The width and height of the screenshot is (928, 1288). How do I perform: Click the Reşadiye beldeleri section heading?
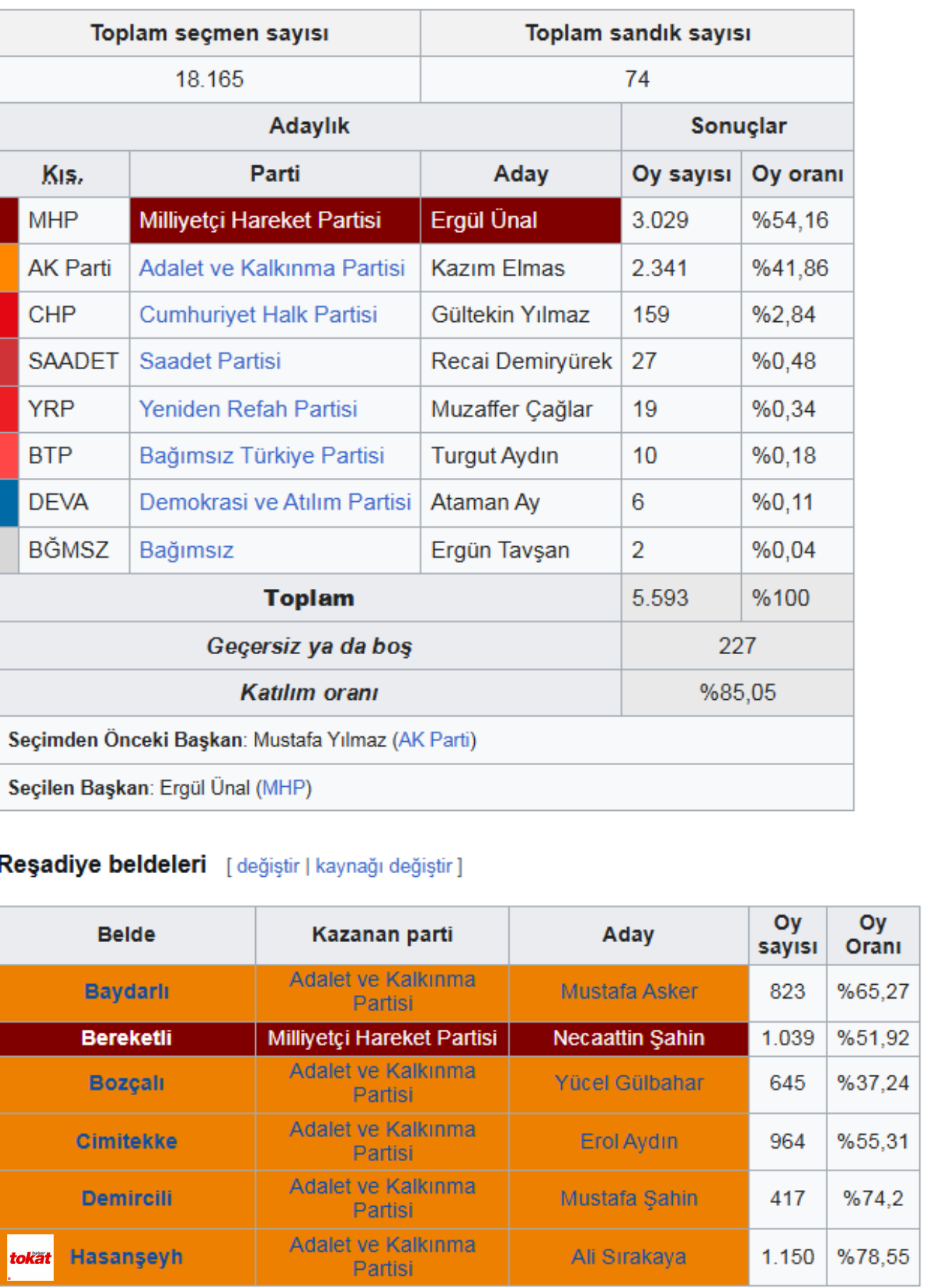103,864
